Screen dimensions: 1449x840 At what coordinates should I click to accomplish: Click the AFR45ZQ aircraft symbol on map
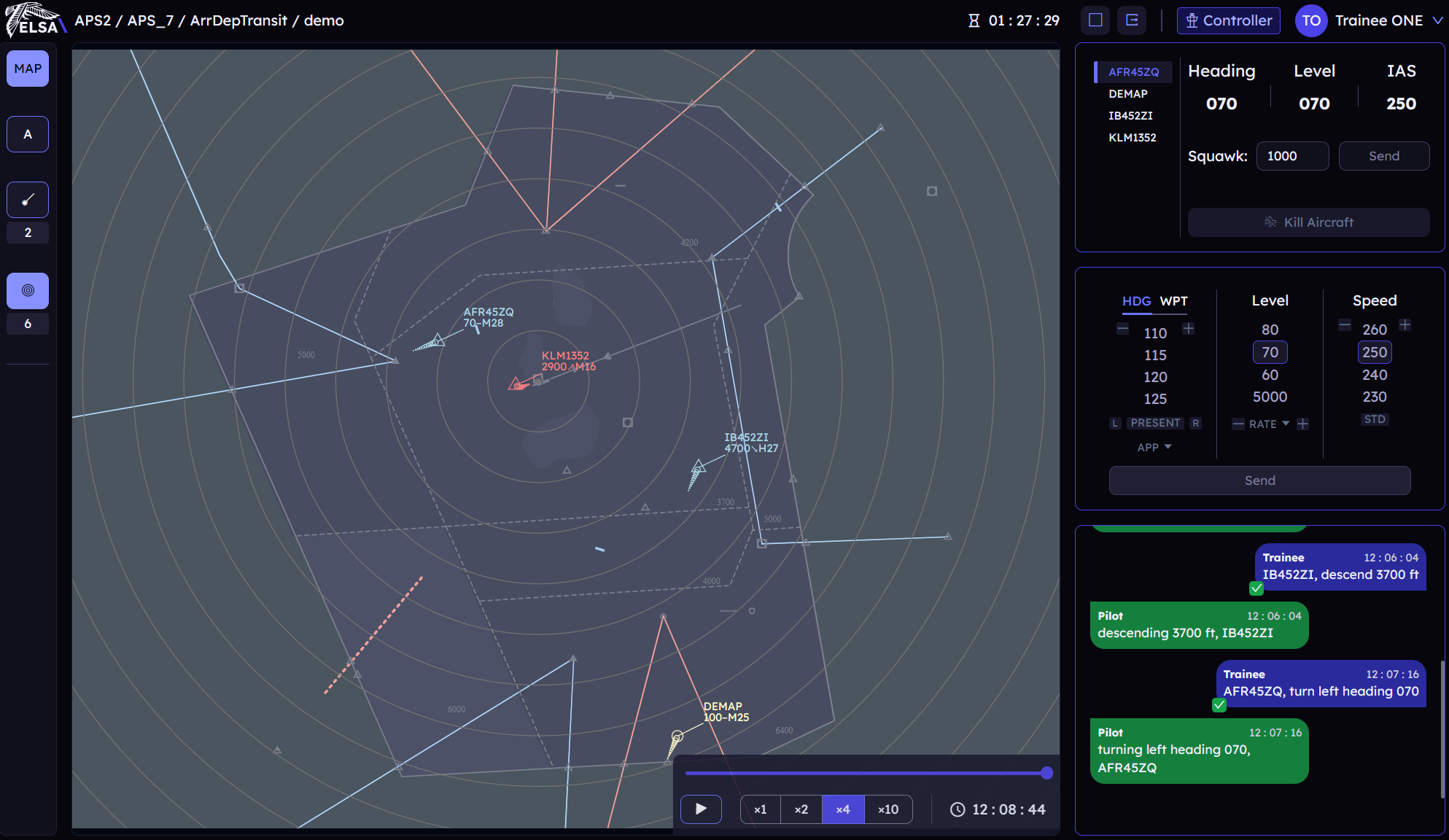pyautogui.click(x=437, y=341)
